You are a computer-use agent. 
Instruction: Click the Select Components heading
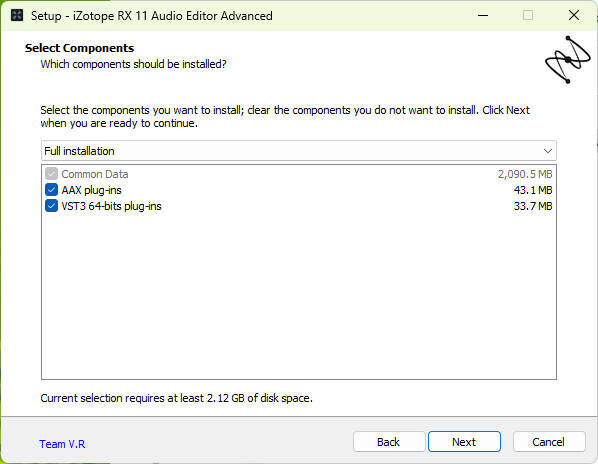pos(79,48)
